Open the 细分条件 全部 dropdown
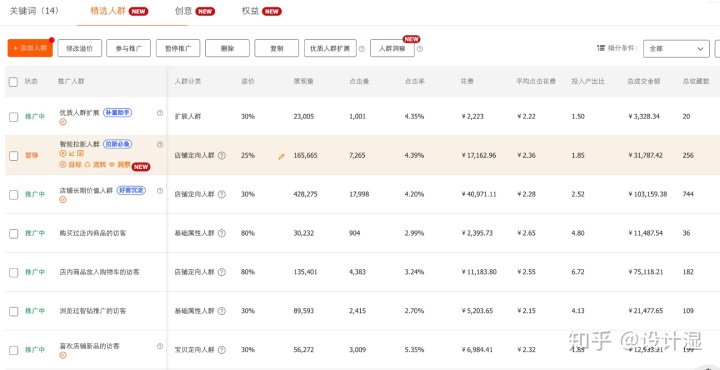 pos(676,49)
